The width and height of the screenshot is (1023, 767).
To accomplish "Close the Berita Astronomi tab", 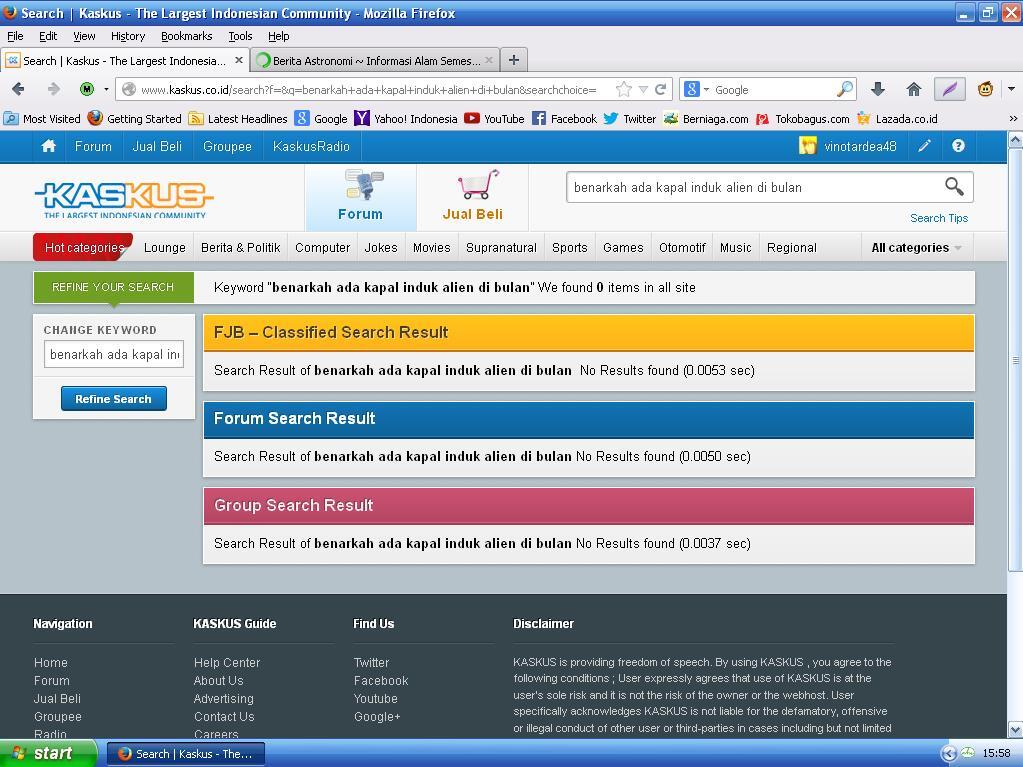I will (489, 61).
